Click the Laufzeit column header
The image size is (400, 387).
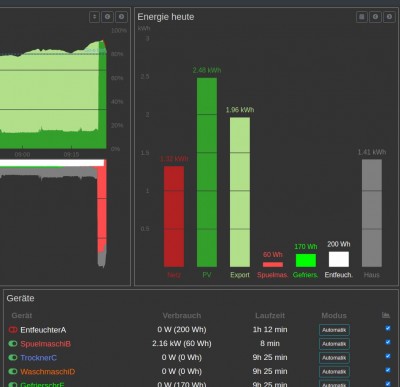click(x=270, y=315)
